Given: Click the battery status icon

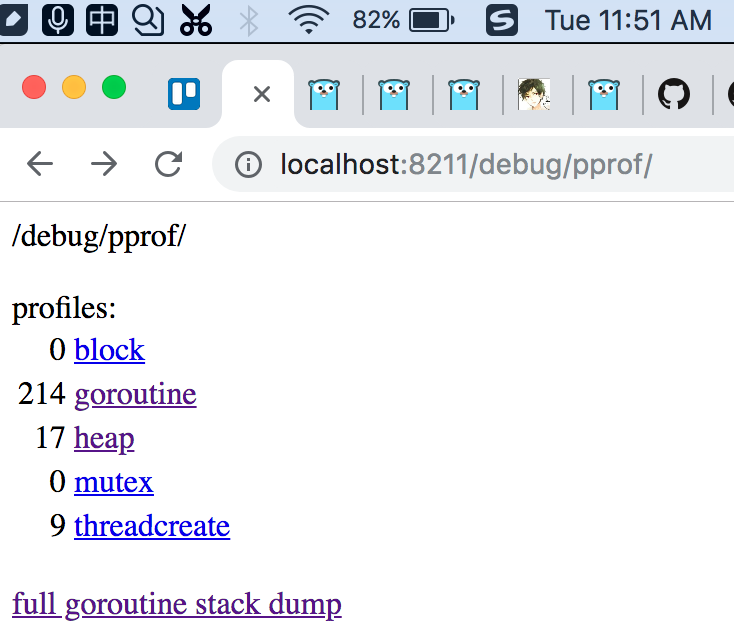Looking at the screenshot, I should coord(432,21).
